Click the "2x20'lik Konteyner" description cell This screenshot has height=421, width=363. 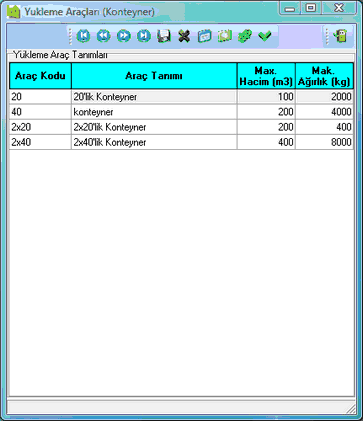154,127
